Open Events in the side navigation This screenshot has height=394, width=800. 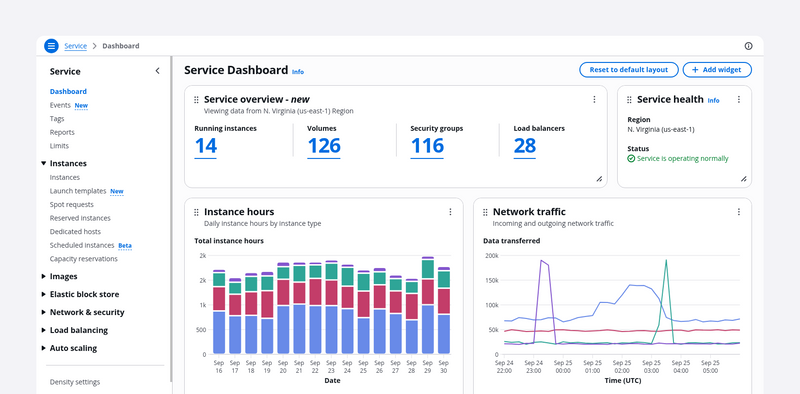(x=60, y=105)
